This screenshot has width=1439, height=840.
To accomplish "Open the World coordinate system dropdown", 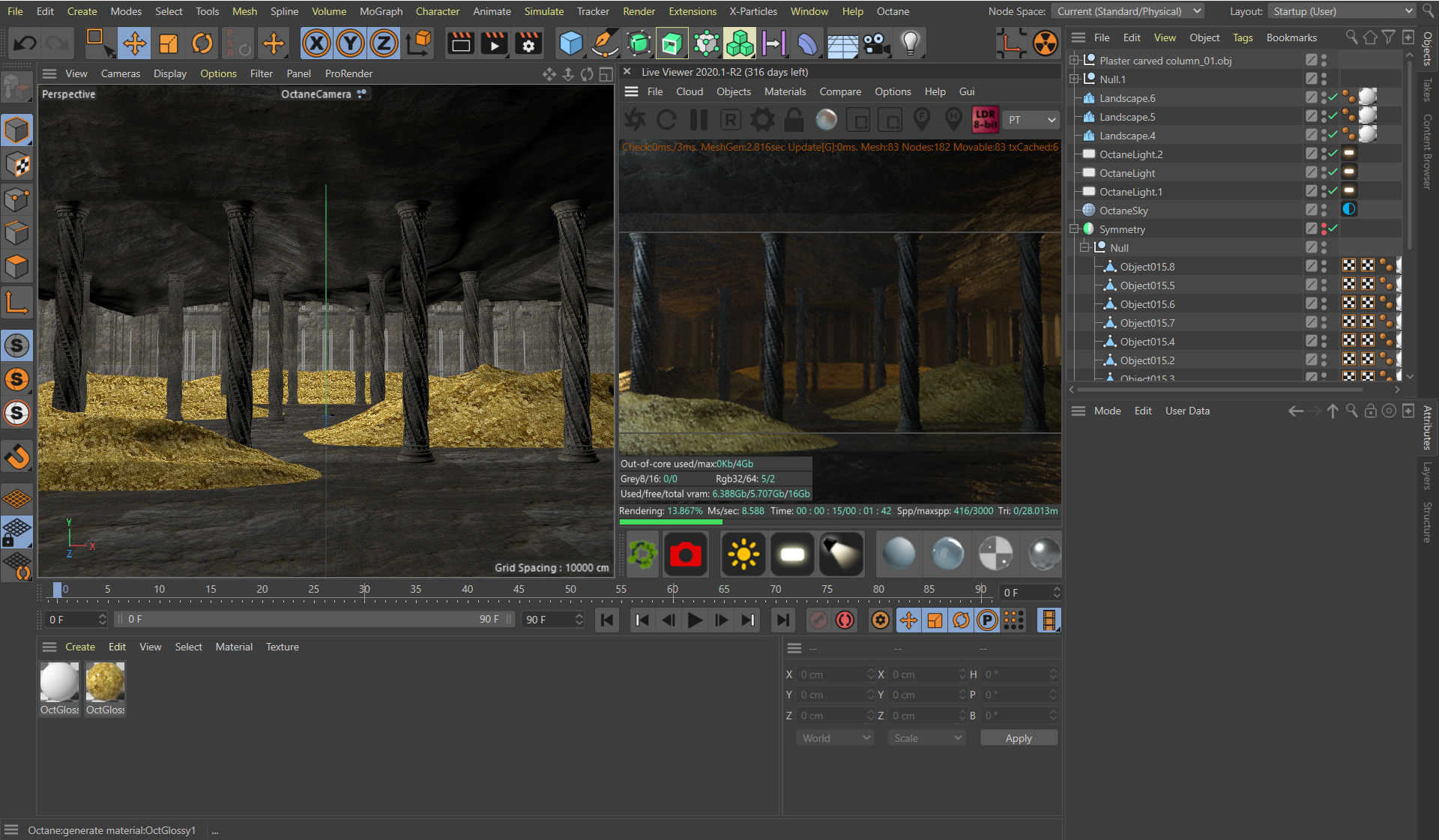I will point(836,738).
